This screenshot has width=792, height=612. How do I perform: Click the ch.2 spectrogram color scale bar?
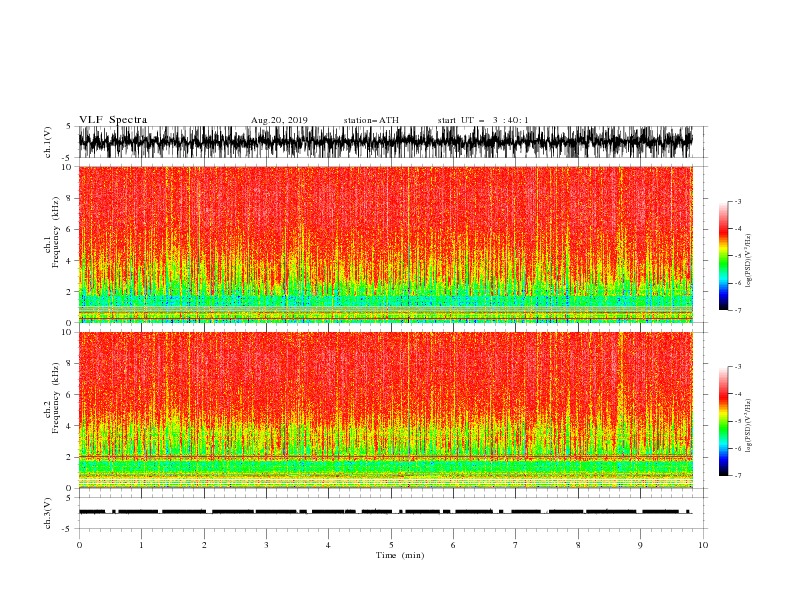[x=723, y=421]
